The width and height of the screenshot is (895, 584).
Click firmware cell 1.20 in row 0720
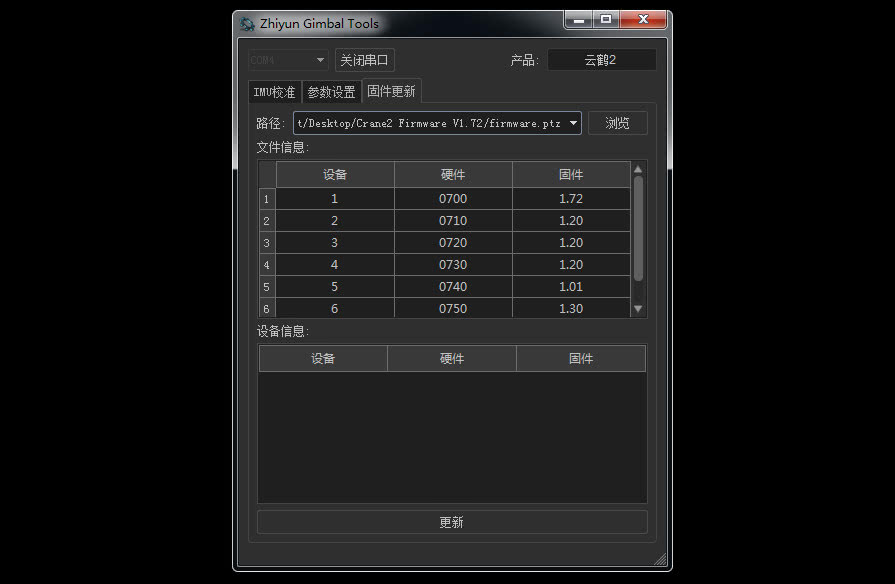click(x=571, y=243)
